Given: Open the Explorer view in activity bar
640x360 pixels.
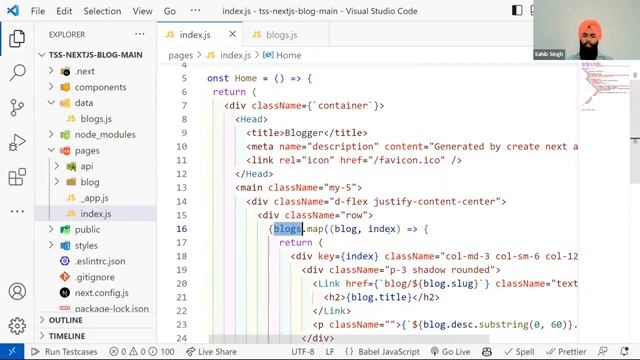Looking at the screenshot, I should click(17, 39).
